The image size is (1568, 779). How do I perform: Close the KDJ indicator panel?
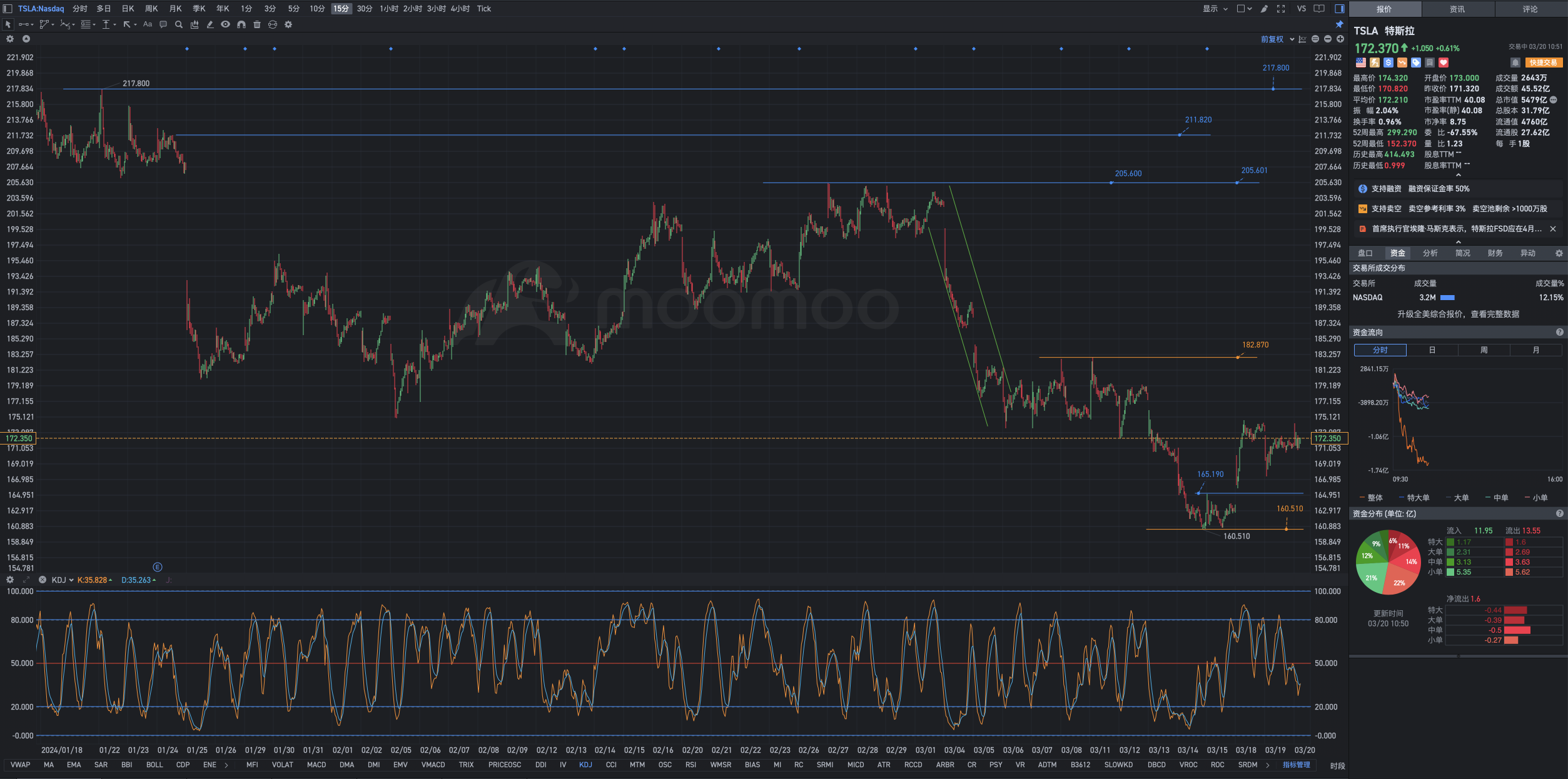click(43, 580)
